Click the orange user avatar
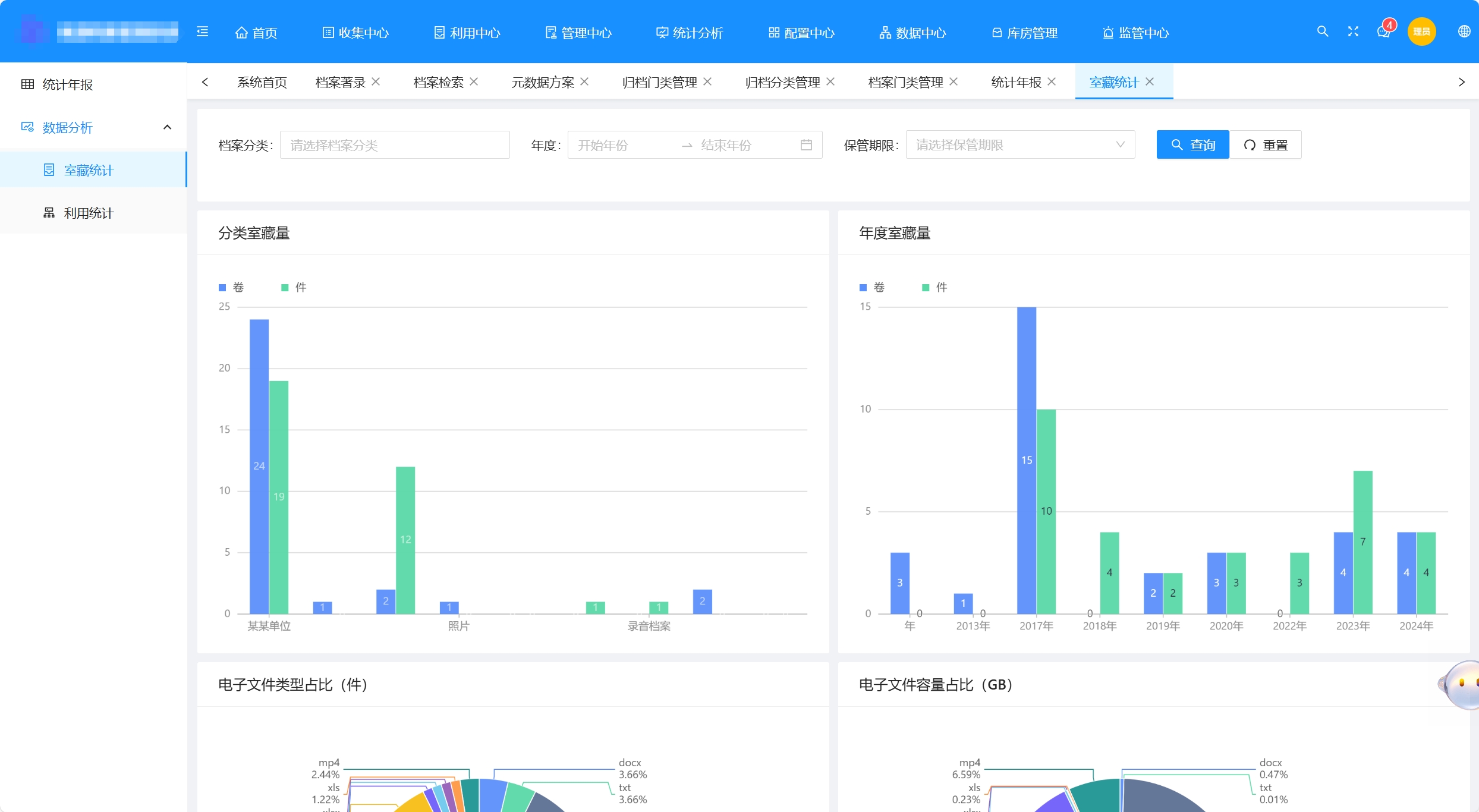Viewport: 1479px width, 812px height. (1421, 32)
